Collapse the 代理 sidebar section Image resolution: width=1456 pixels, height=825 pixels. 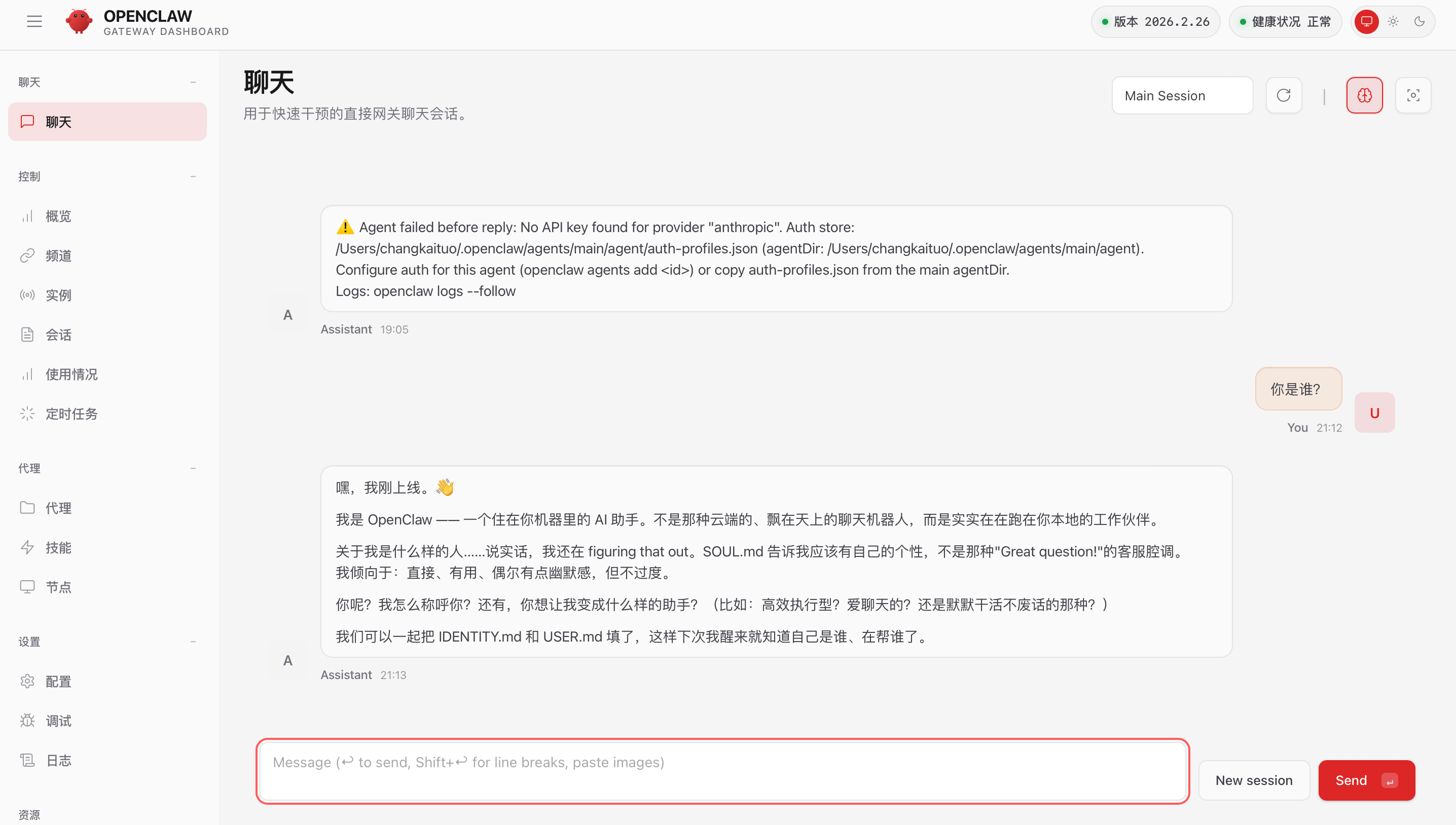click(193, 468)
